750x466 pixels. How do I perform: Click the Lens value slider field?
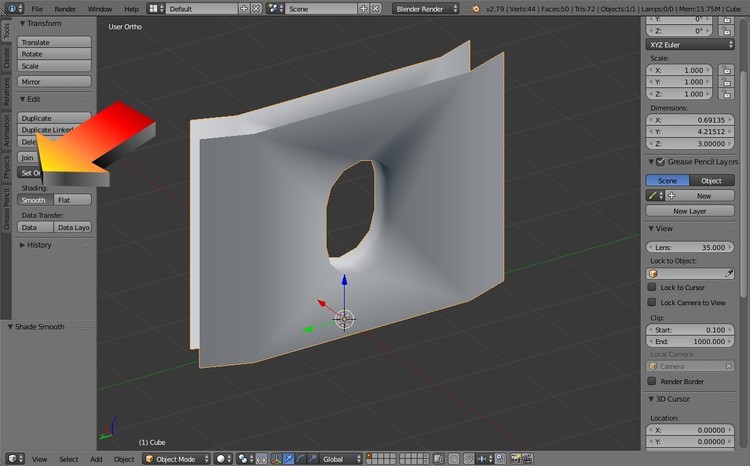pos(690,246)
